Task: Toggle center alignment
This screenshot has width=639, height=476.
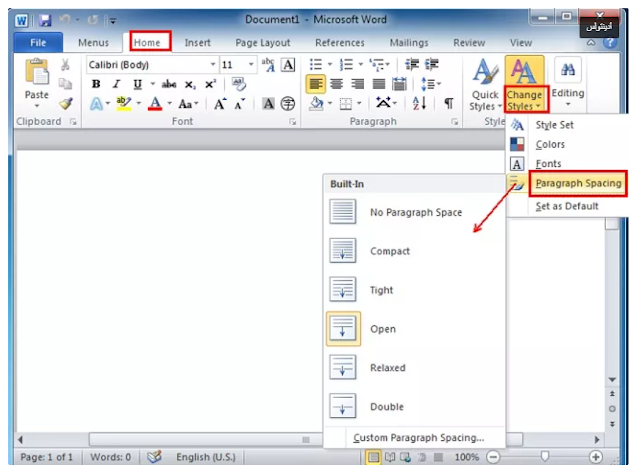Action: [337, 84]
